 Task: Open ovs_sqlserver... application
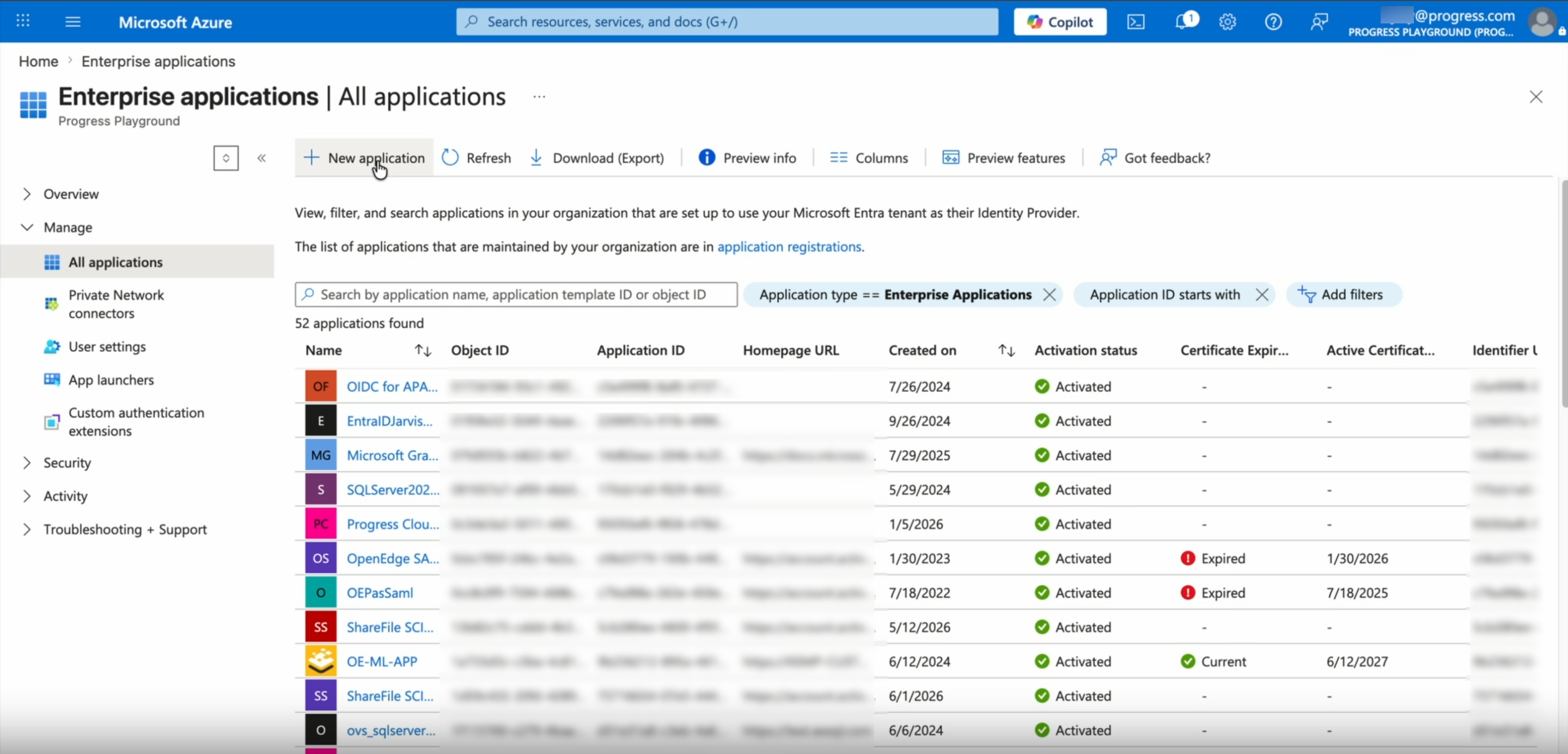(x=391, y=730)
